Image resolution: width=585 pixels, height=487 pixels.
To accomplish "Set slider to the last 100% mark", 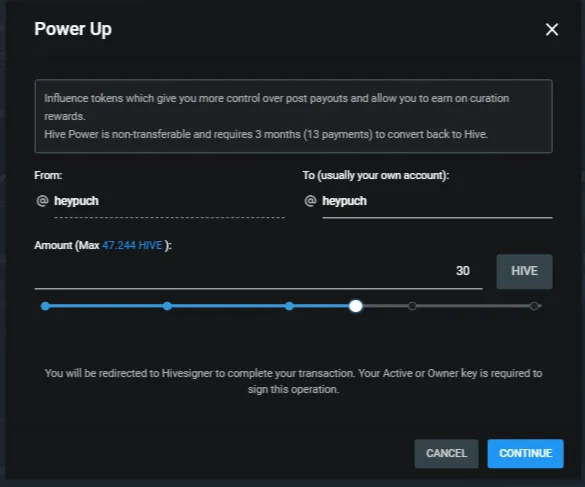I will pos(534,306).
